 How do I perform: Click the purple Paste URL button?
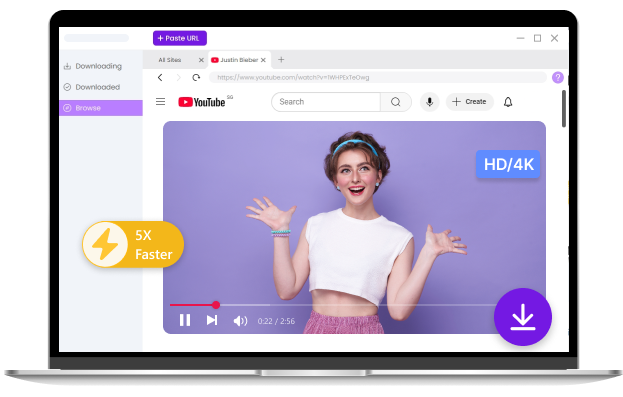(x=180, y=38)
